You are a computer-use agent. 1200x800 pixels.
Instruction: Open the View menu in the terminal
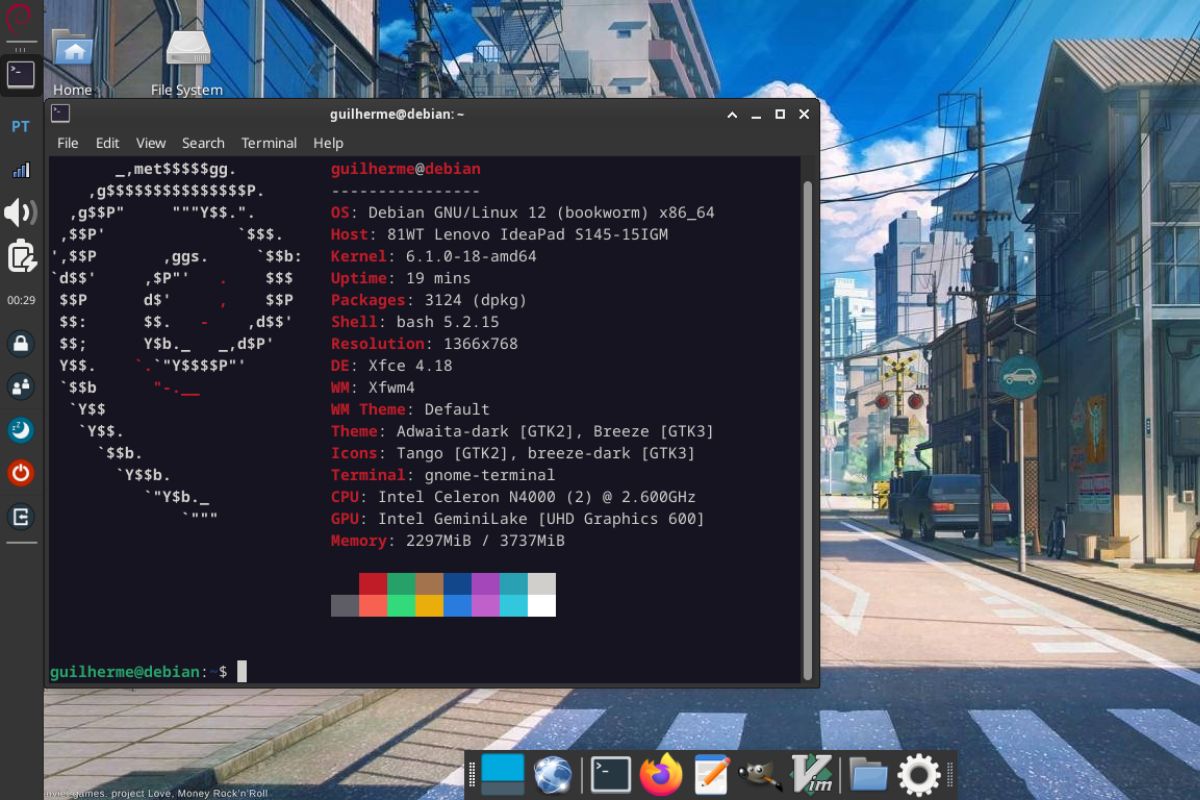pyautogui.click(x=151, y=143)
